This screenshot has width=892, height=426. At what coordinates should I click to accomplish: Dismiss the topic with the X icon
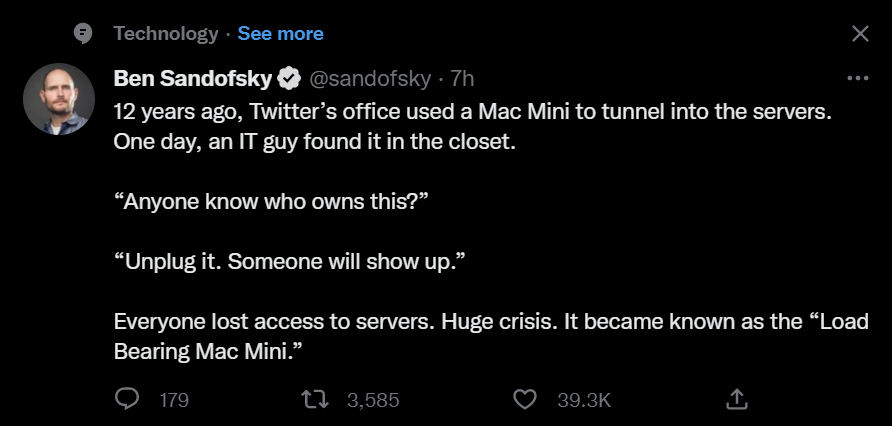(x=859, y=34)
